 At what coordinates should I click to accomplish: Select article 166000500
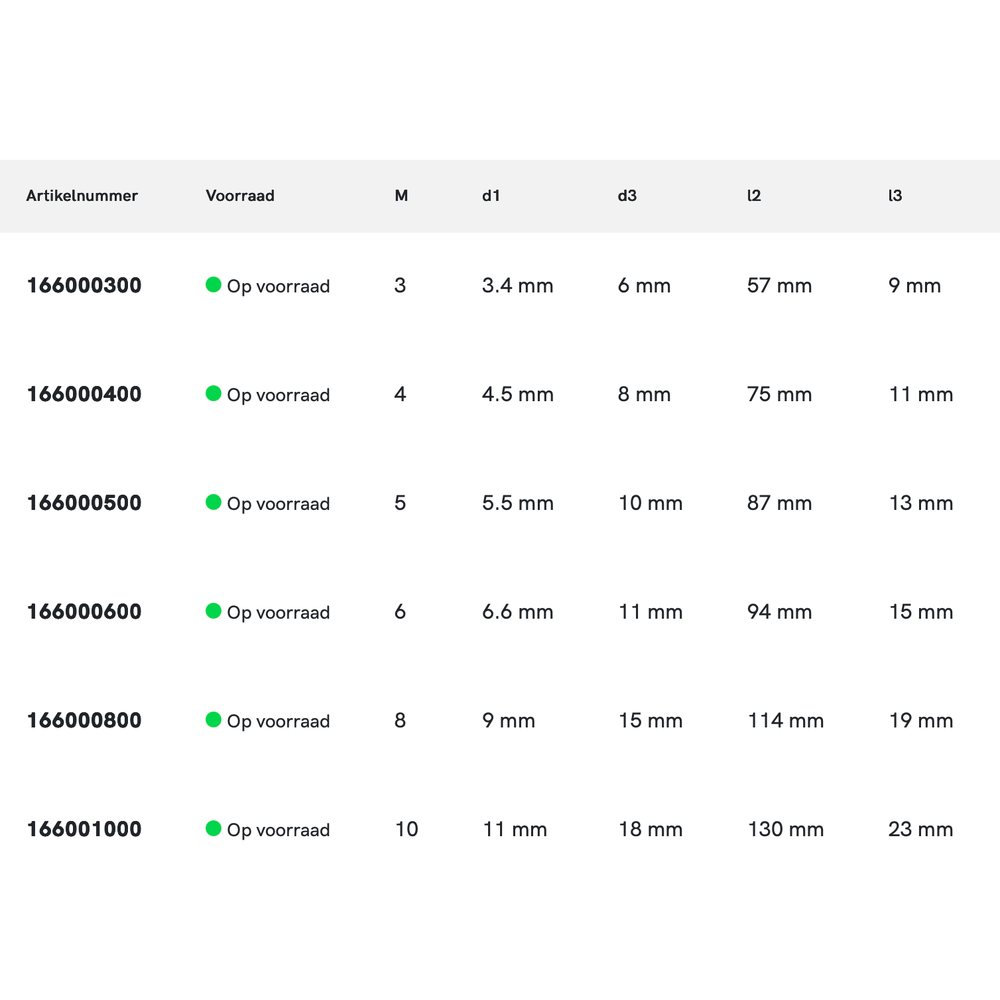pos(84,503)
